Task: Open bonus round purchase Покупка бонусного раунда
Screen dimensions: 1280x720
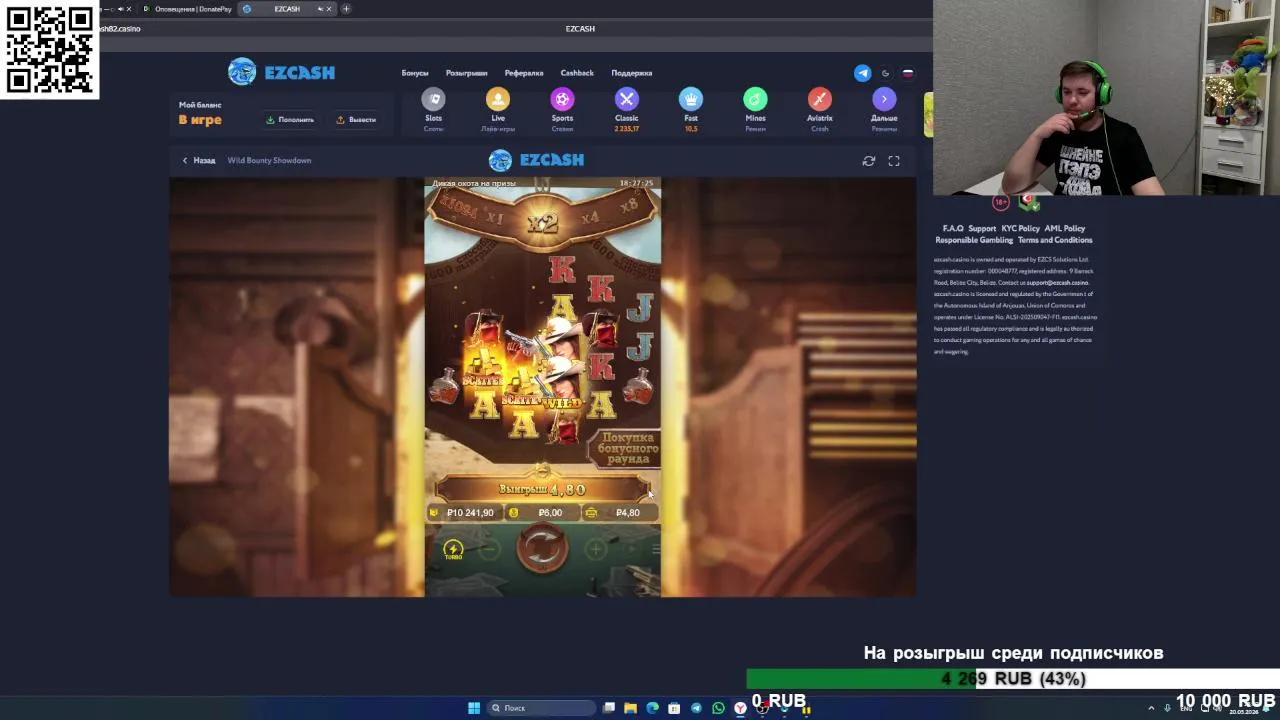Action: click(x=627, y=448)
